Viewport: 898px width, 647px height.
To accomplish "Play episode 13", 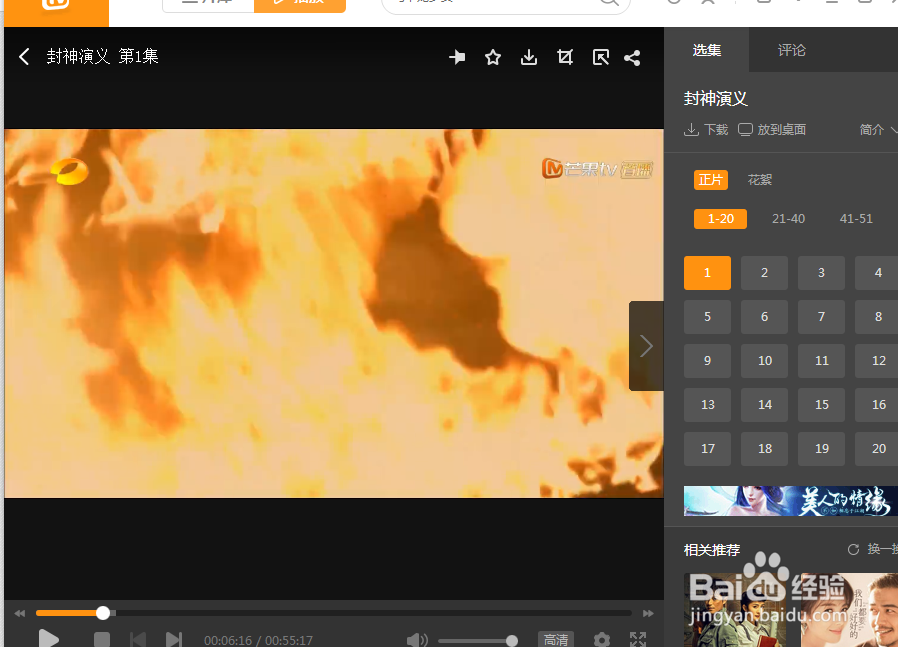I will [x=707, y=405].
